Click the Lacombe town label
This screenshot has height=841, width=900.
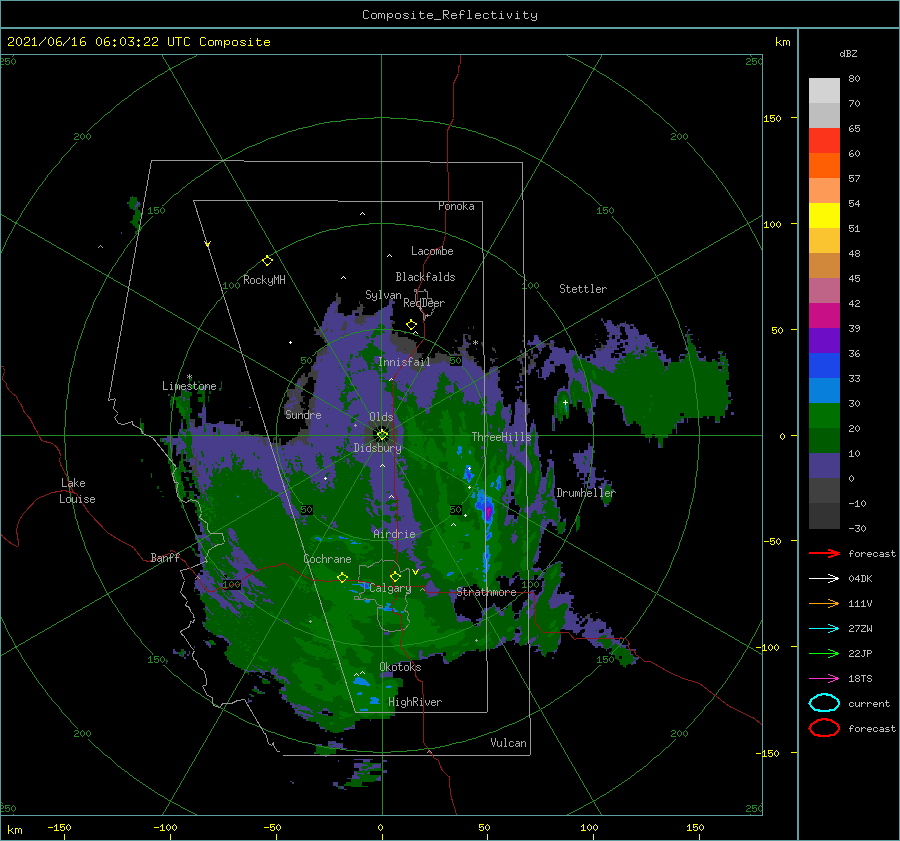[x=432, y=251]
